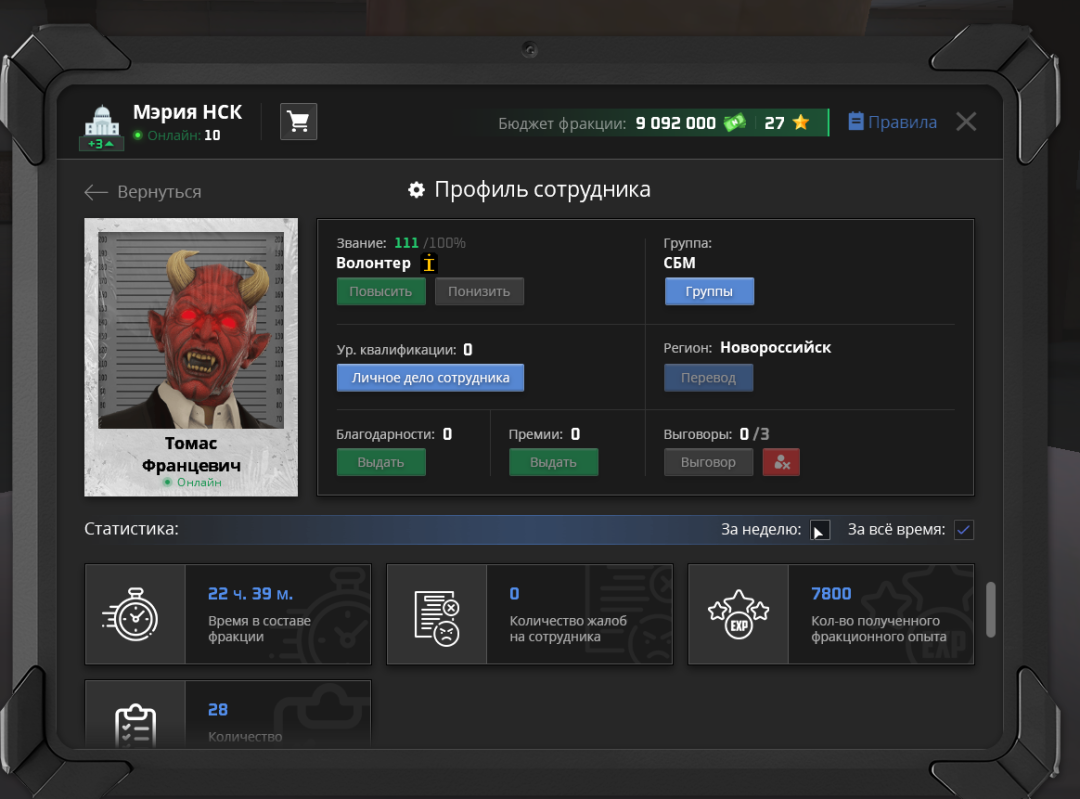
Task: Click the Мэрия НСК title
Action: (187, 112)
